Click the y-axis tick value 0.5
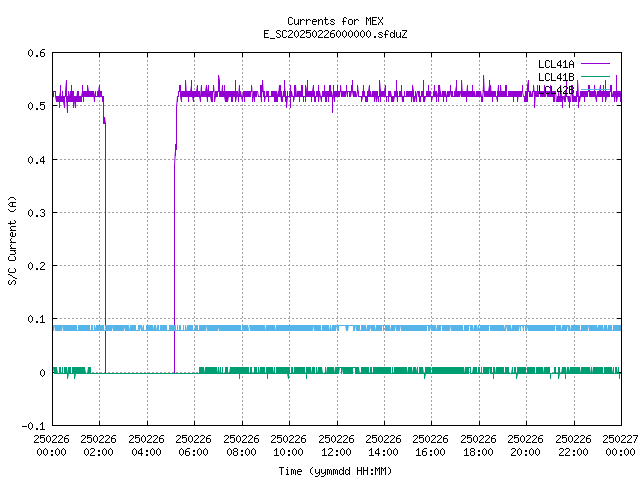 click(x=36, y=106)
